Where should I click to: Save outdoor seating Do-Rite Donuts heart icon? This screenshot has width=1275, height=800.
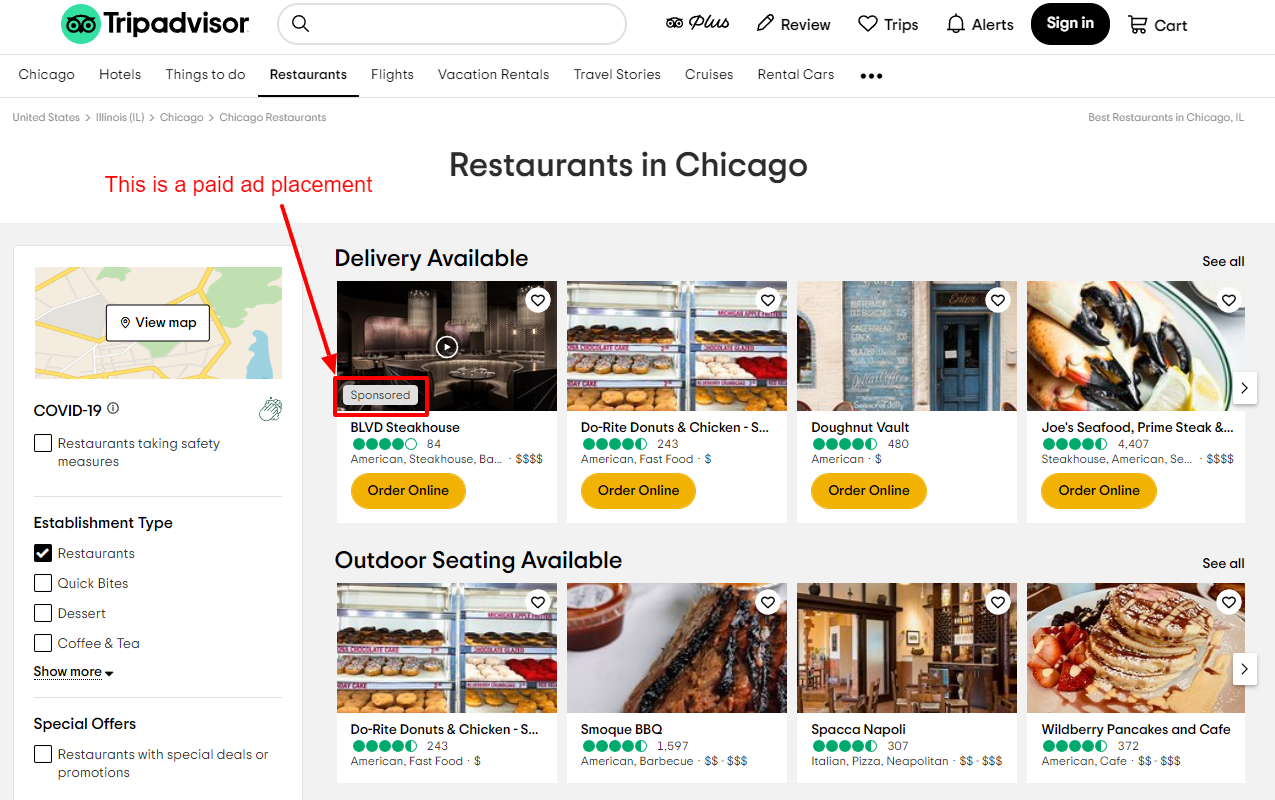pos(538,602)
